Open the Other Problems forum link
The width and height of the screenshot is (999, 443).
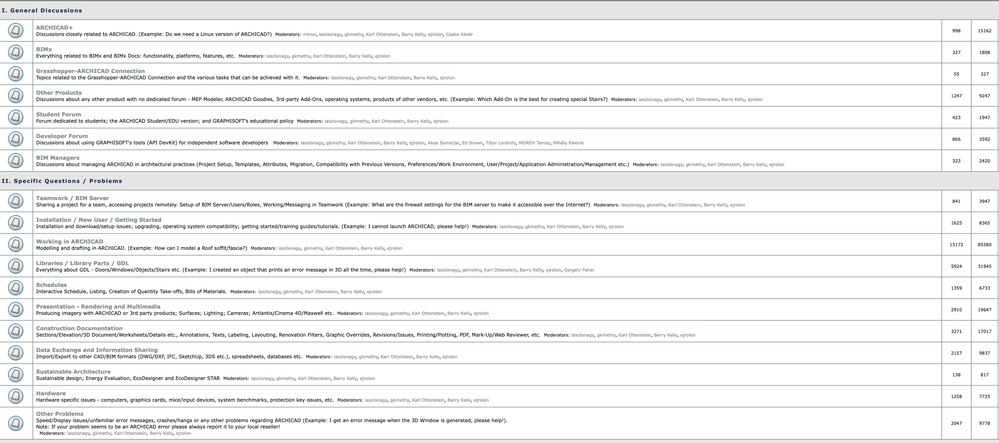click(59, 414)
